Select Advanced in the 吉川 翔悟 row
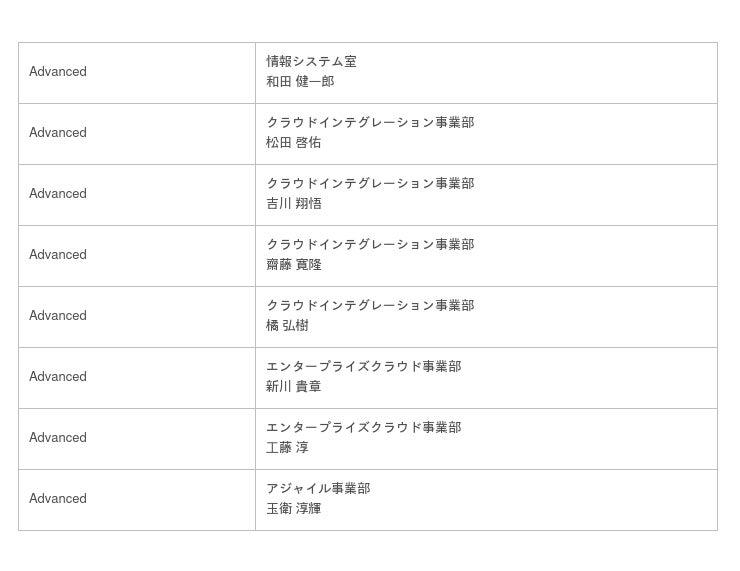This screenshot has height=571, width=740. pos(58,194)
